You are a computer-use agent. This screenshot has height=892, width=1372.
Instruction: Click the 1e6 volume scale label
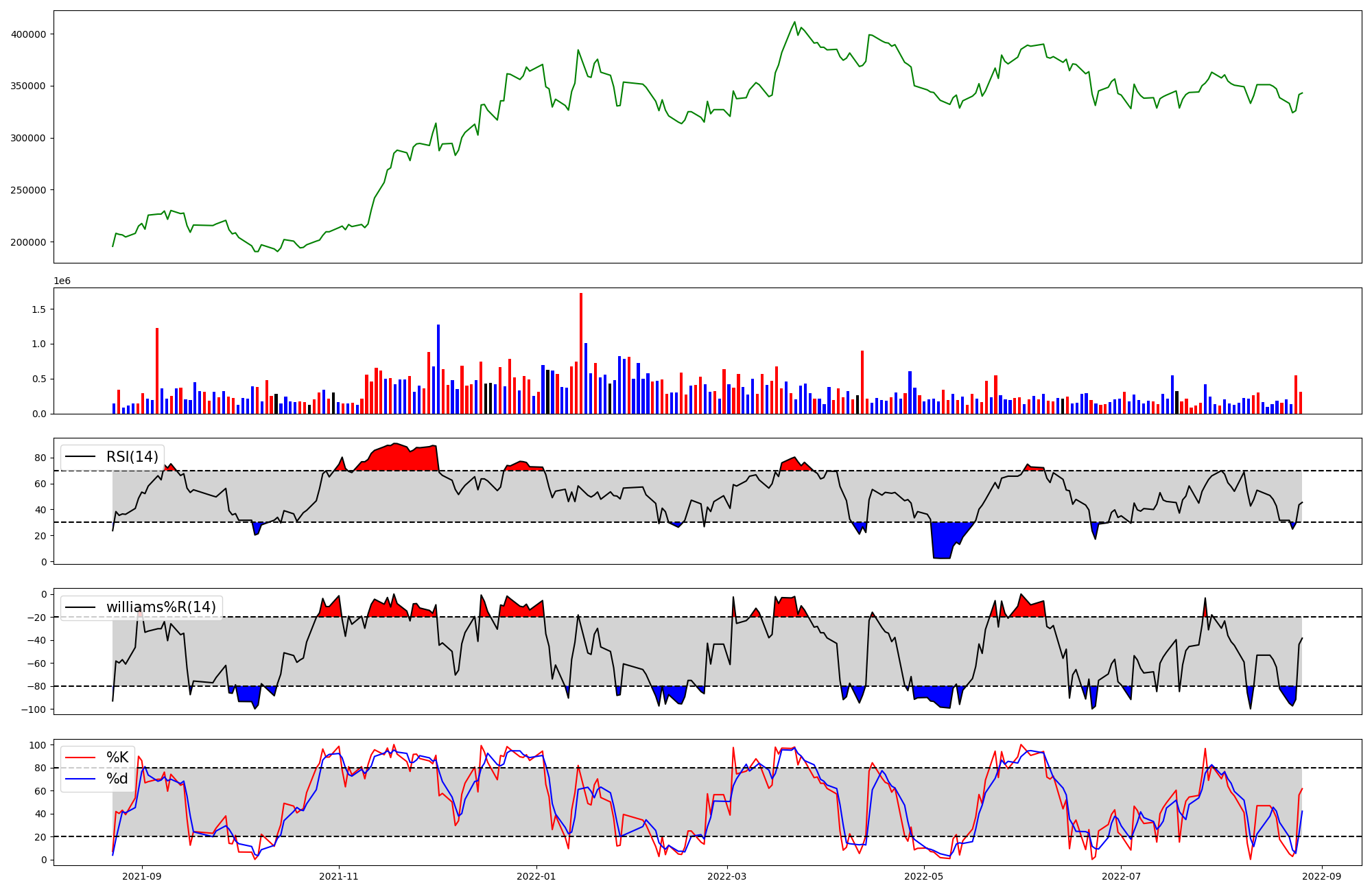click(x=62, y=281)
